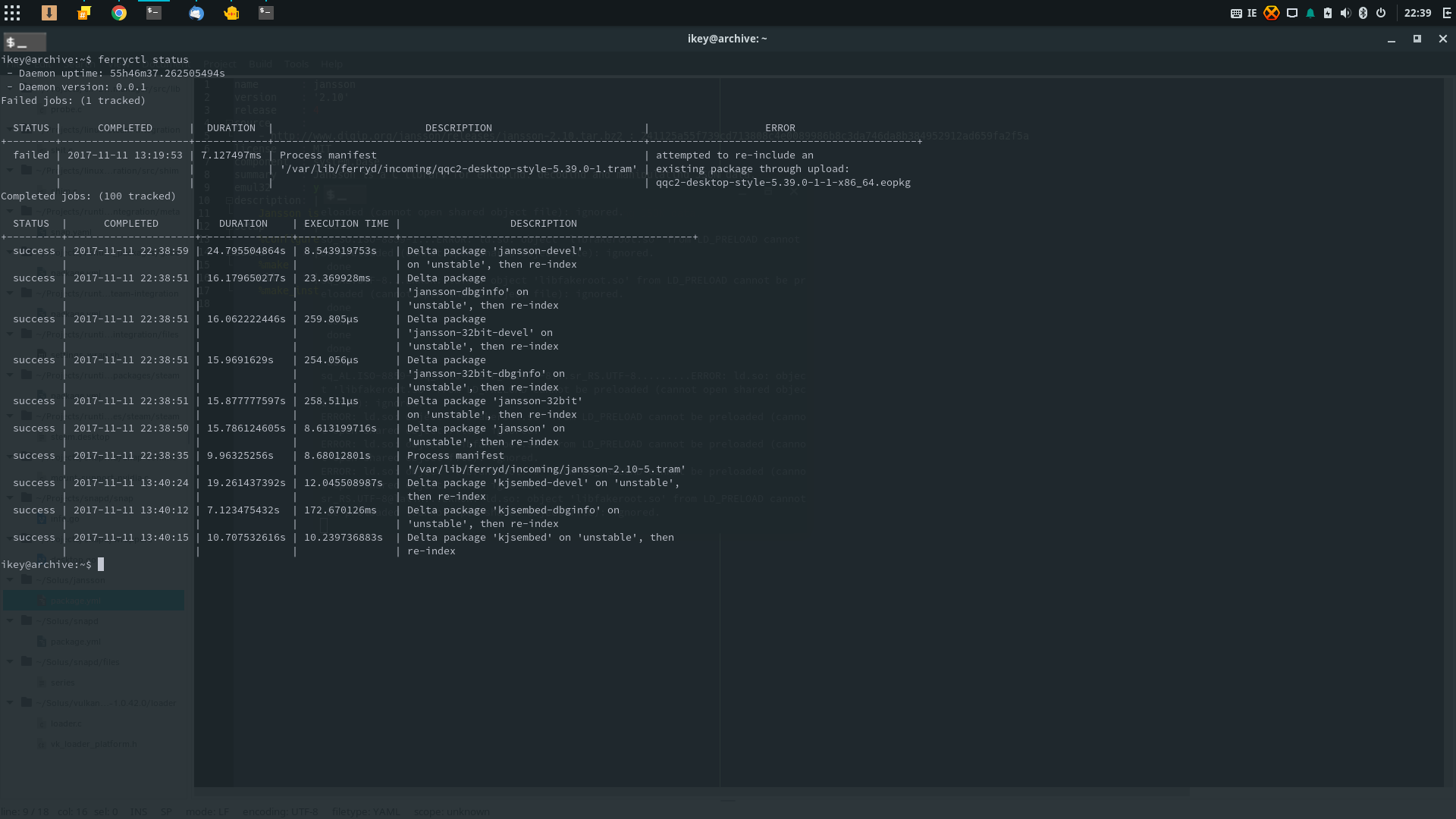Screen dimensions: 1456x819
Task: Click the '8.543919753s' execution time cell
Action: (x=340, y=251)
